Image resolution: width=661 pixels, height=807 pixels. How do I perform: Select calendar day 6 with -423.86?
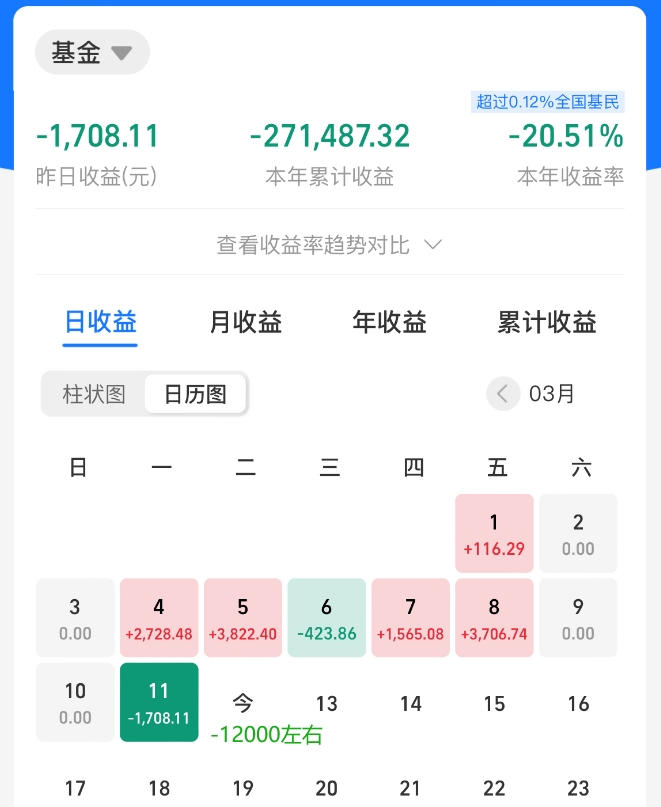327,618
